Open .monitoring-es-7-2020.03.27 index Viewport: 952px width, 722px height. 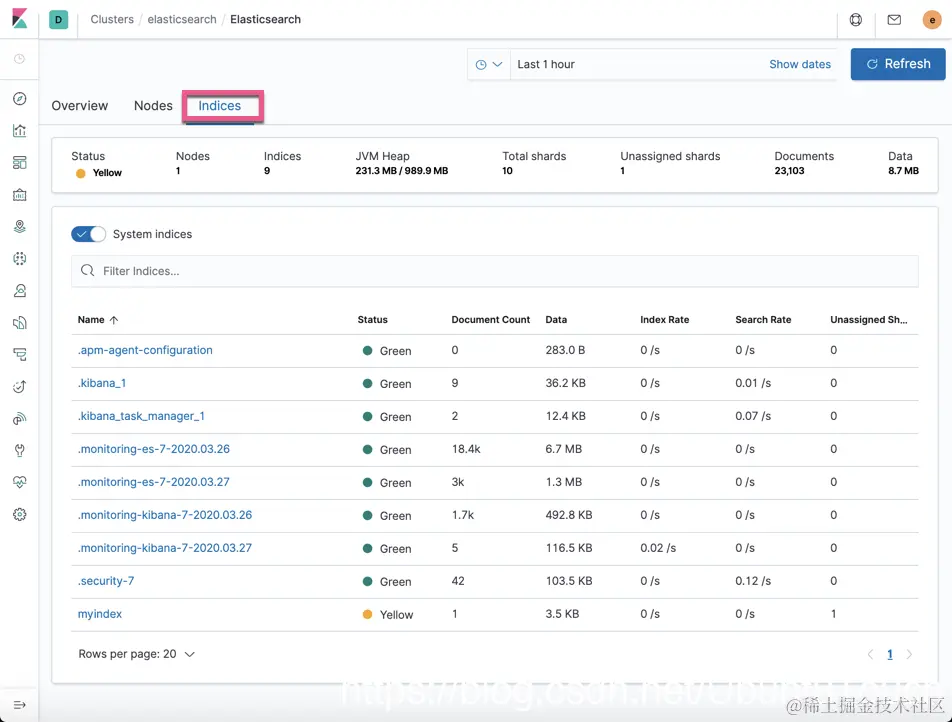tap(154, 482)
